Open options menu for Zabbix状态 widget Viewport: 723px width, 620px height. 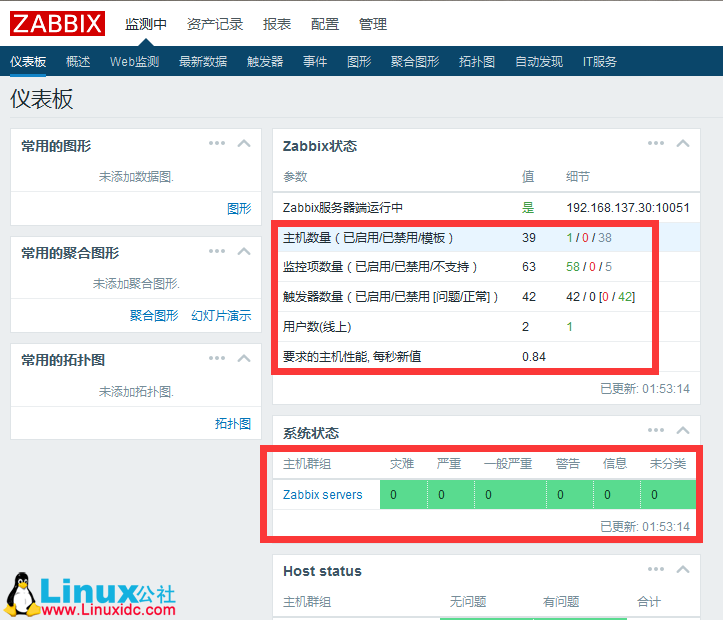pyautogui.click(x=656, y=143)
